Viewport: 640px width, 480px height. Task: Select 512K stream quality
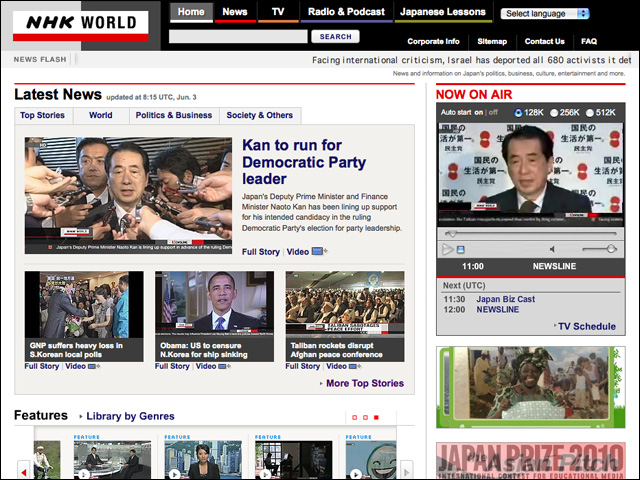(590, 113)
